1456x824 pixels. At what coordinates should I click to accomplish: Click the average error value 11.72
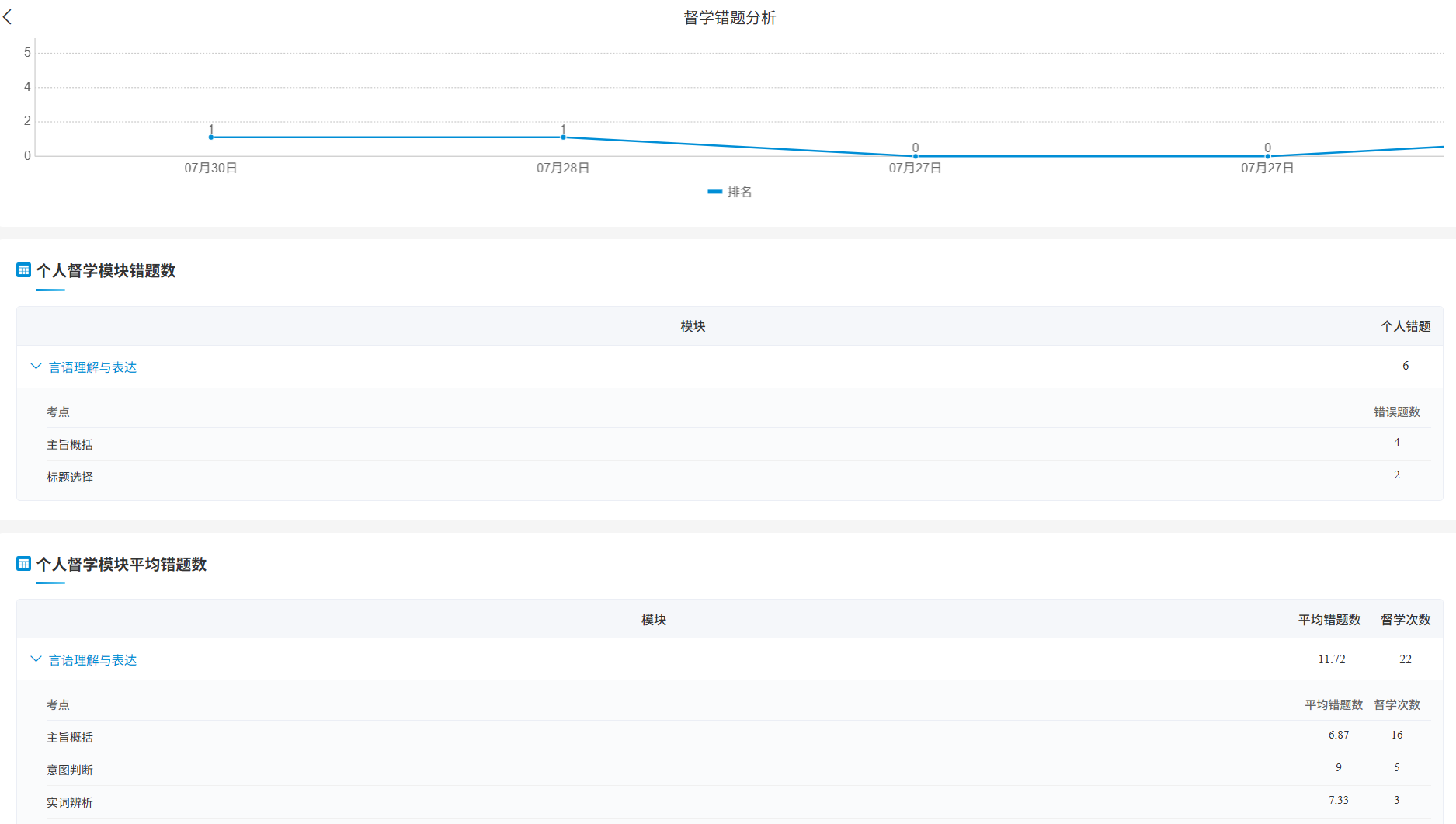coord(1332,659)
